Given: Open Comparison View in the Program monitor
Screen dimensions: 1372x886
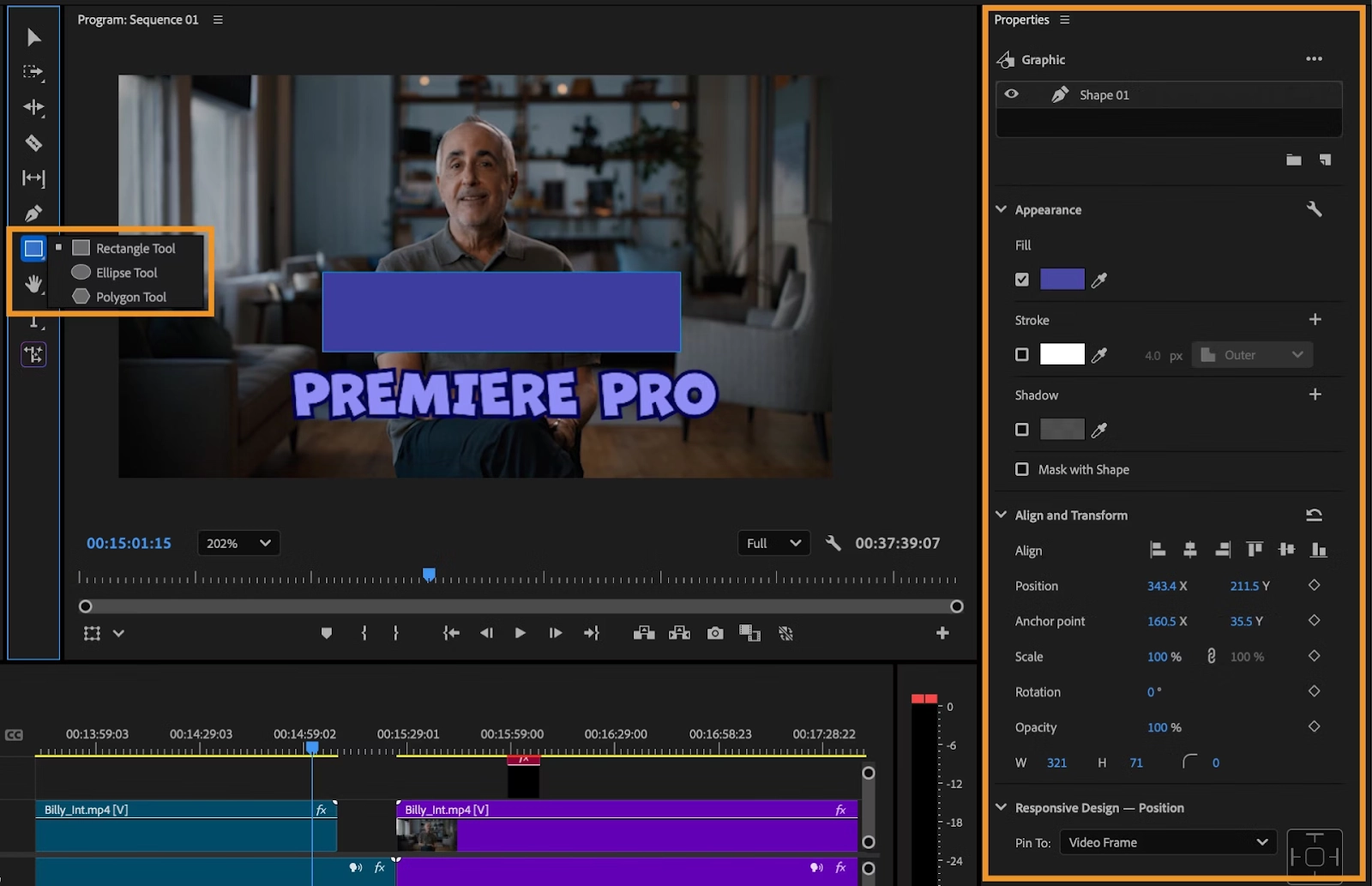Looking at the screenshot, I should point(750,633).
